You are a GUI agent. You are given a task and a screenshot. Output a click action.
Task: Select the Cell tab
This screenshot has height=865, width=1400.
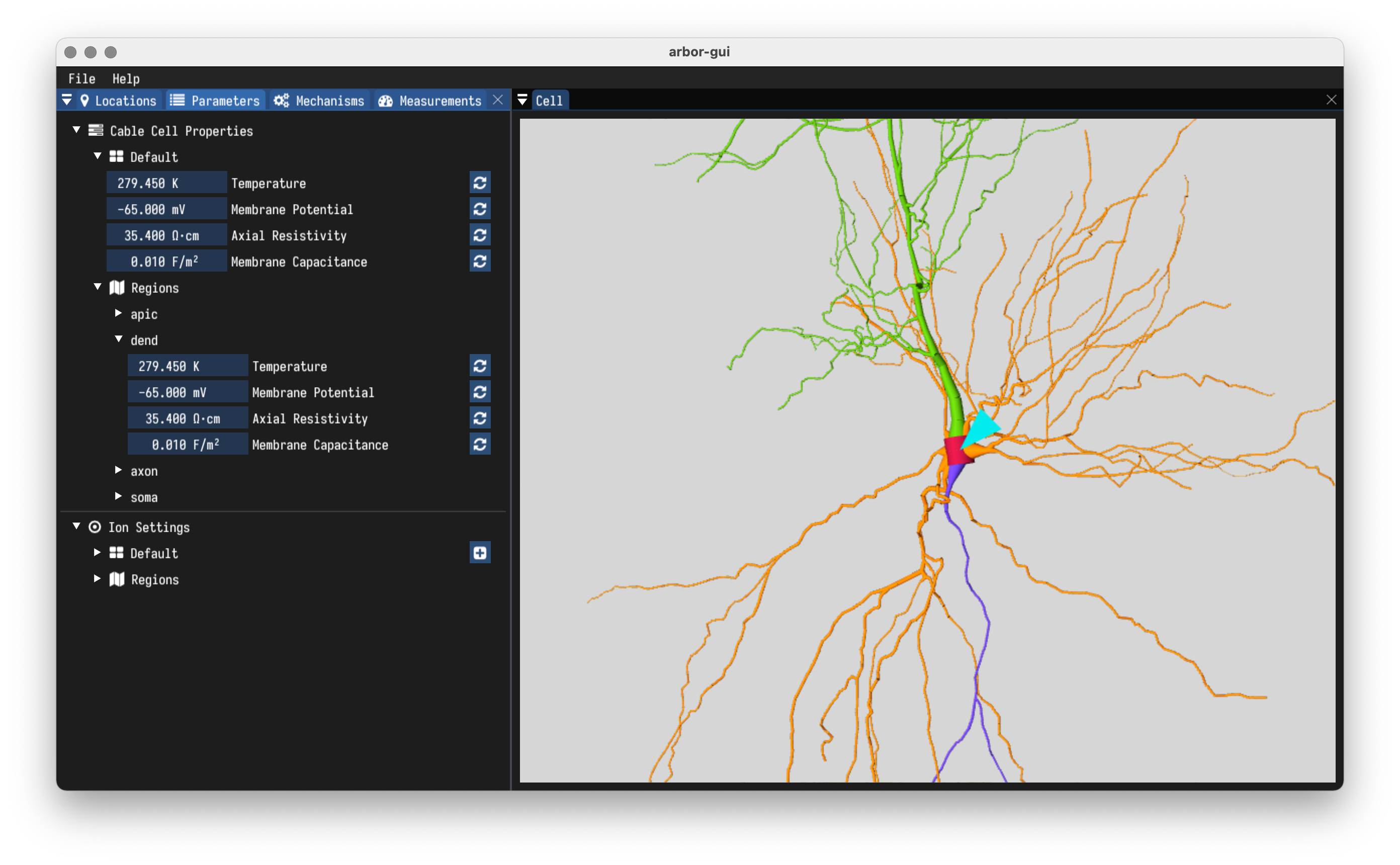(x=549, y=100)
